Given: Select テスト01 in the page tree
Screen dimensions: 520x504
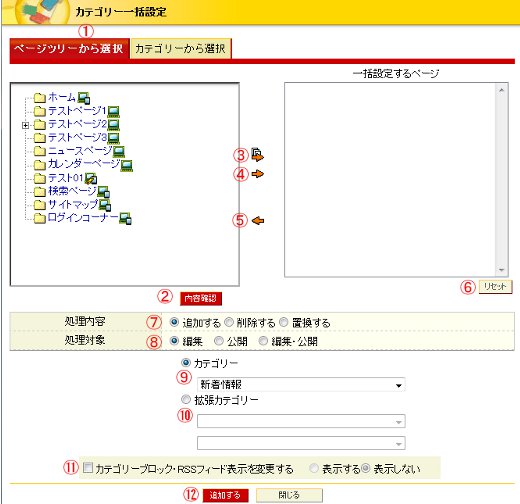Looking at the screenshot, I should click(x=66, y=177).
